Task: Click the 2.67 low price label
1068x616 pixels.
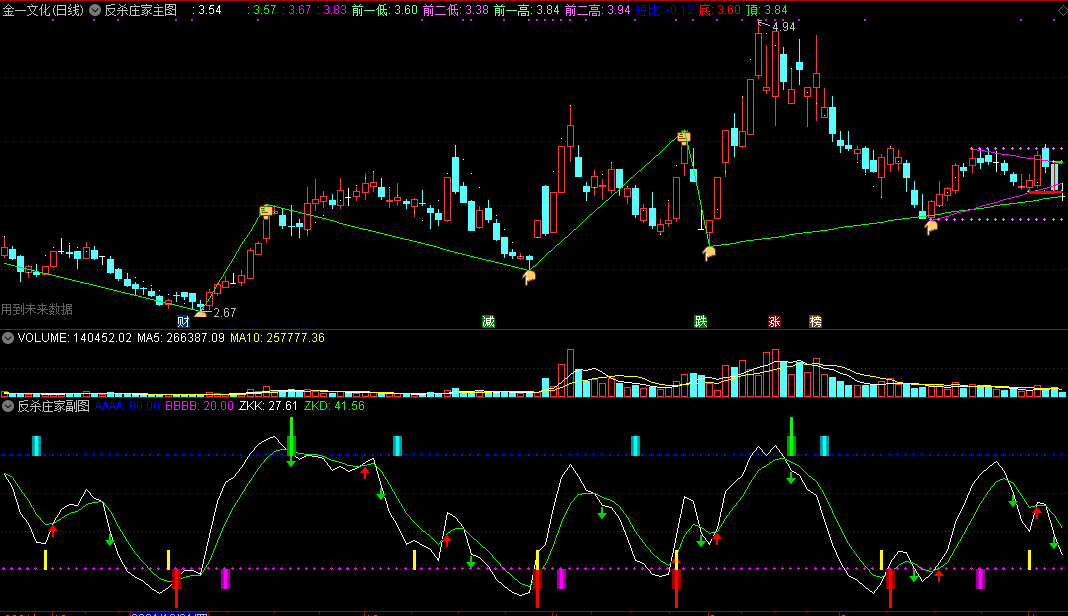Action: [x=225, y=313]
